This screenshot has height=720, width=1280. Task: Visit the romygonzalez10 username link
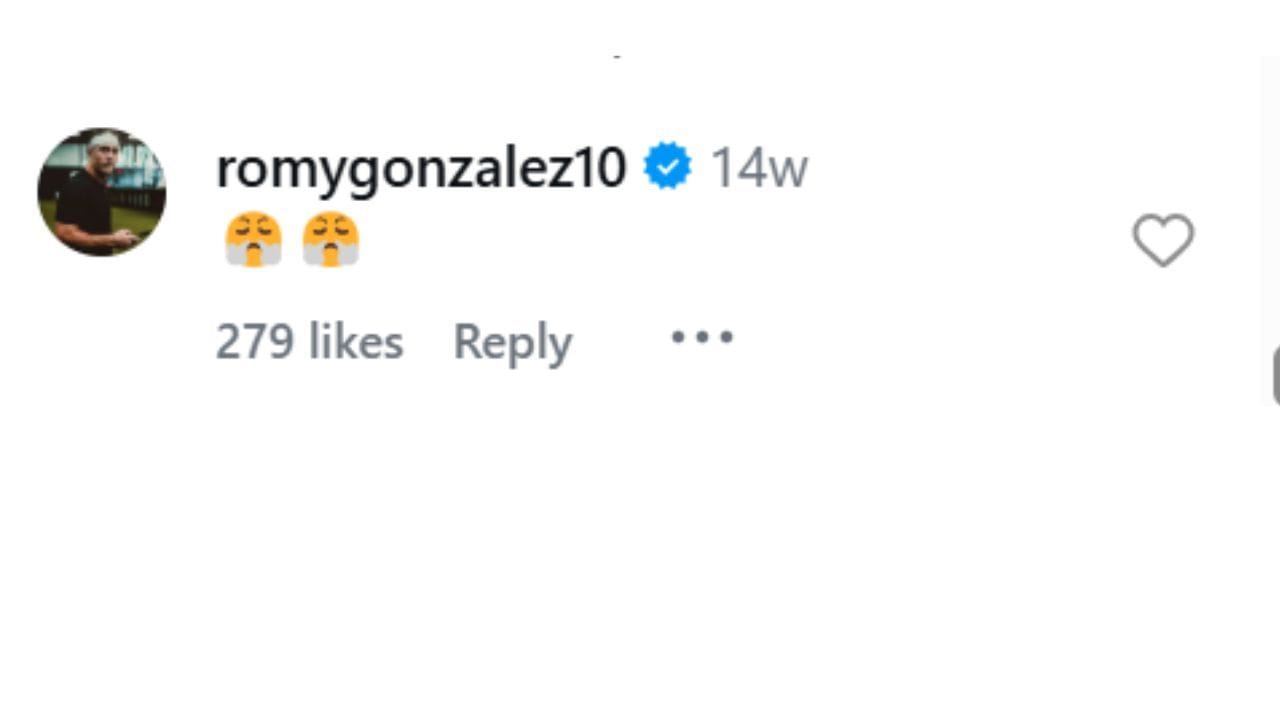(421, 167)
